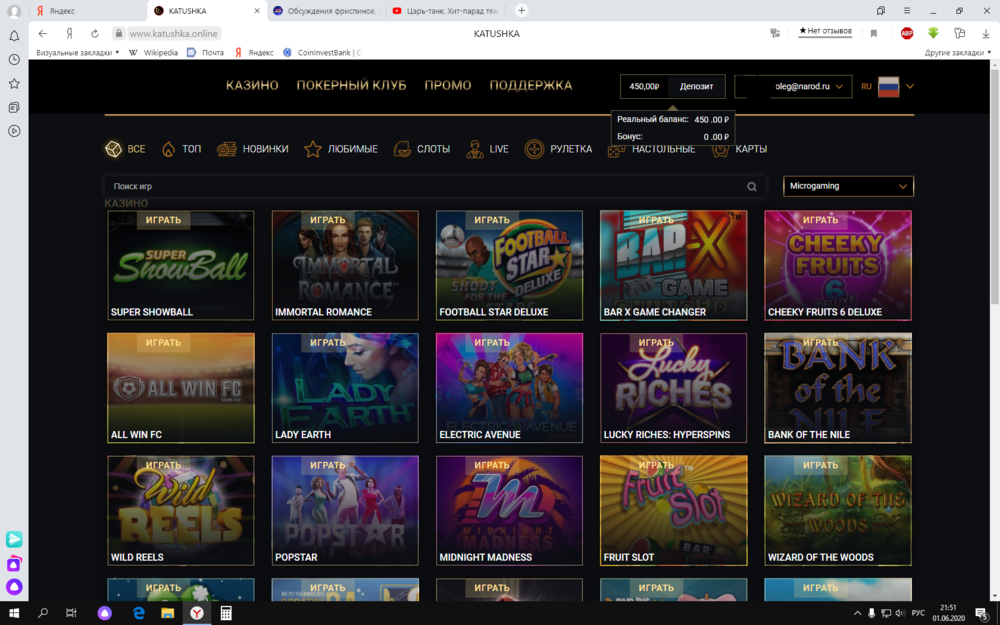
Task: Open the Wizard of the Woods thumbnail
Action: pos(838,510)
